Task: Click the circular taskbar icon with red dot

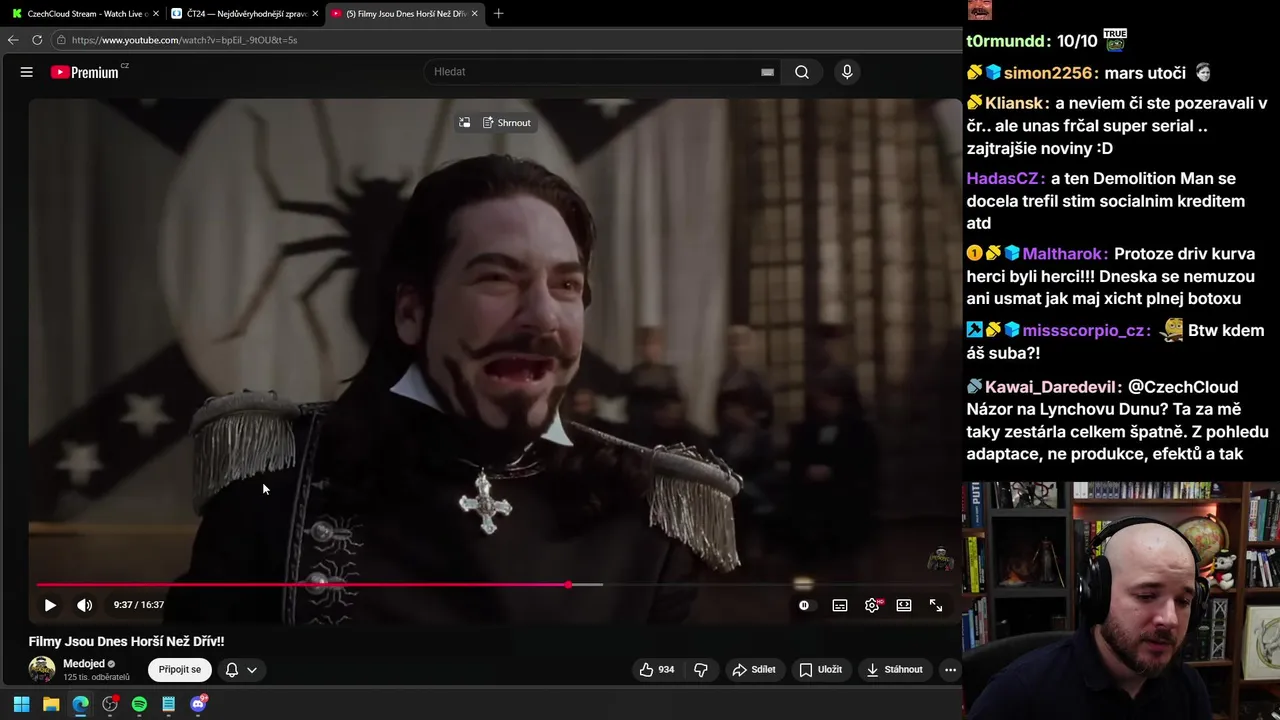Action: click(x=110, y=704)
